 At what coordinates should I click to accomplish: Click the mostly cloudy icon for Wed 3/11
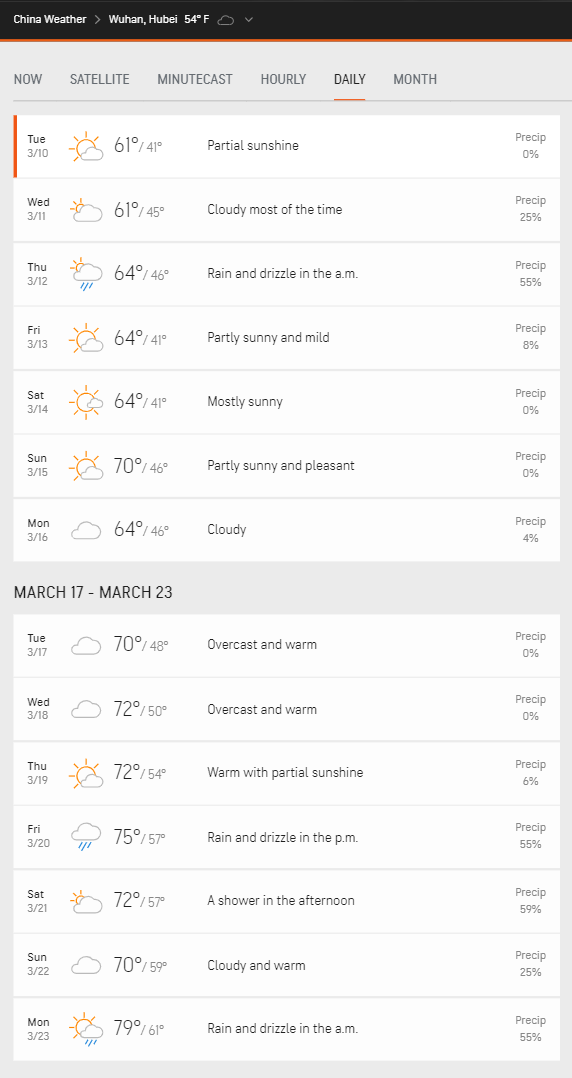pyautogui.click(x=87, y=210)
